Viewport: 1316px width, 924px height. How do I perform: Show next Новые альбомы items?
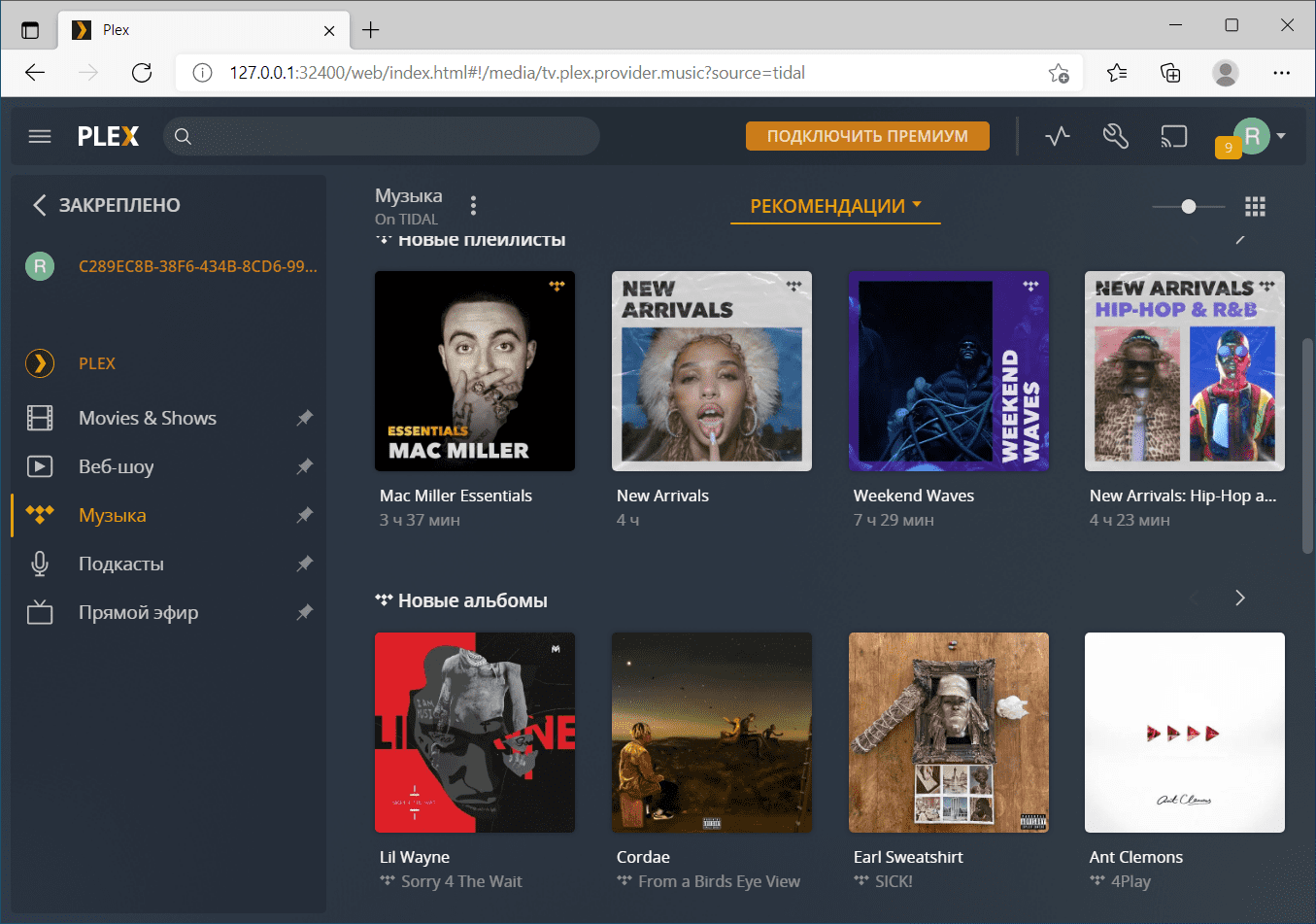[1239, 598]
